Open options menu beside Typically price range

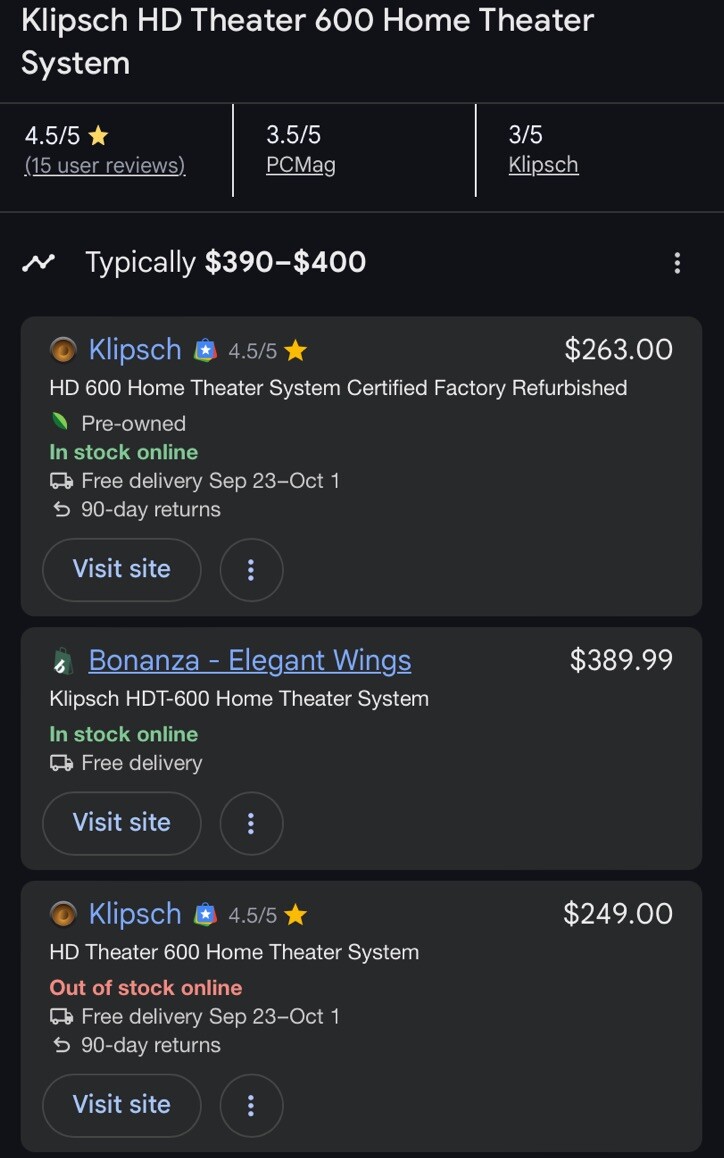click(677, 263)
